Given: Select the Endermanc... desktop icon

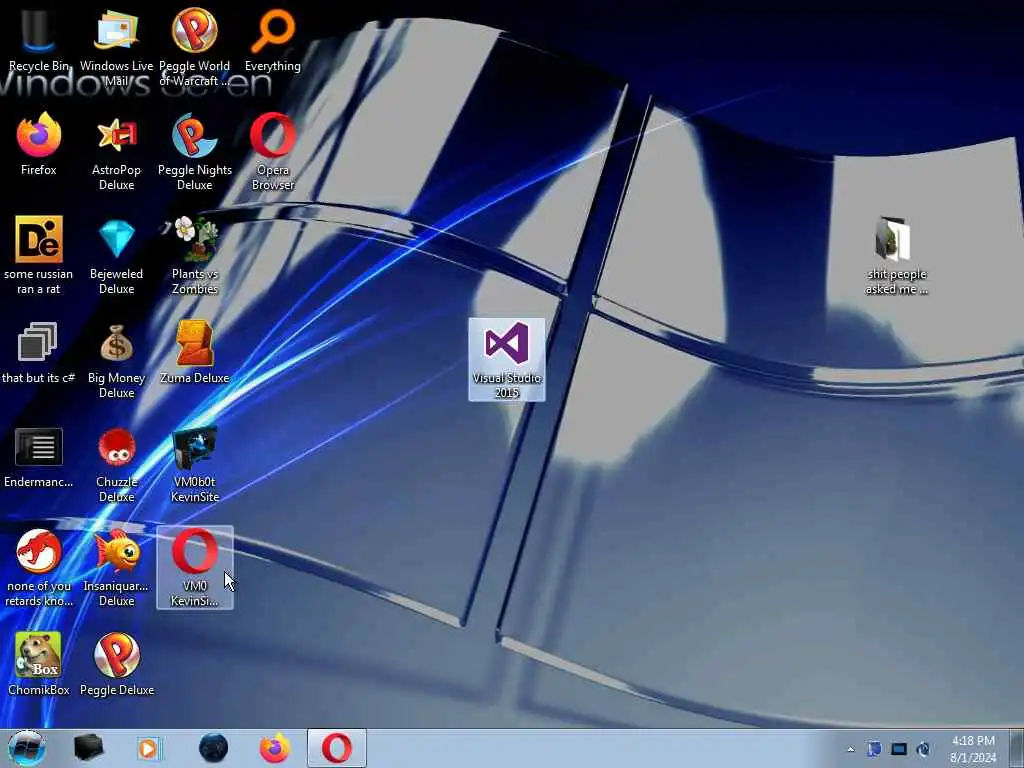Looking at the screenshot, I should pyautogui.click(x=39, y=457).
